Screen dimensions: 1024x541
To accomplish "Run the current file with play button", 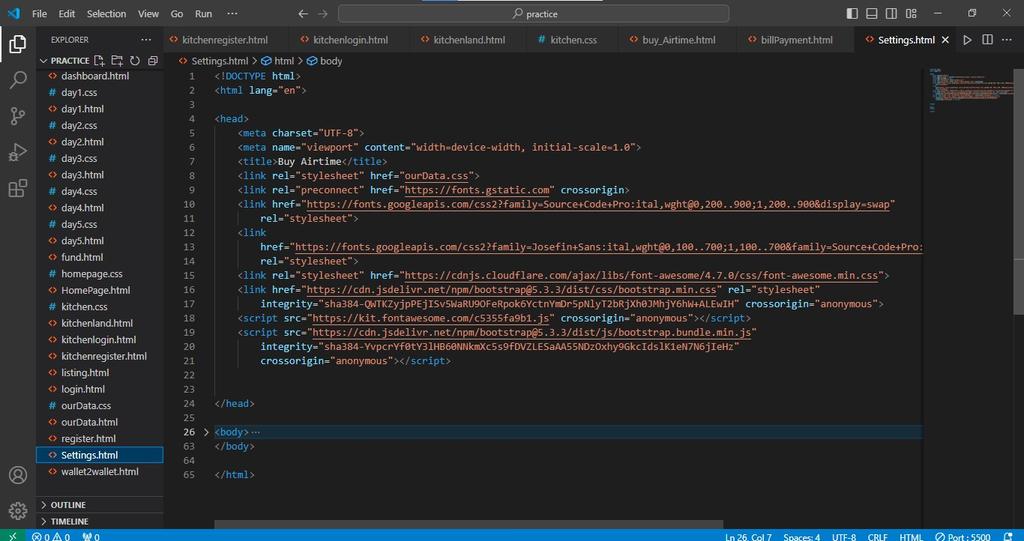I will click(967, 40).
